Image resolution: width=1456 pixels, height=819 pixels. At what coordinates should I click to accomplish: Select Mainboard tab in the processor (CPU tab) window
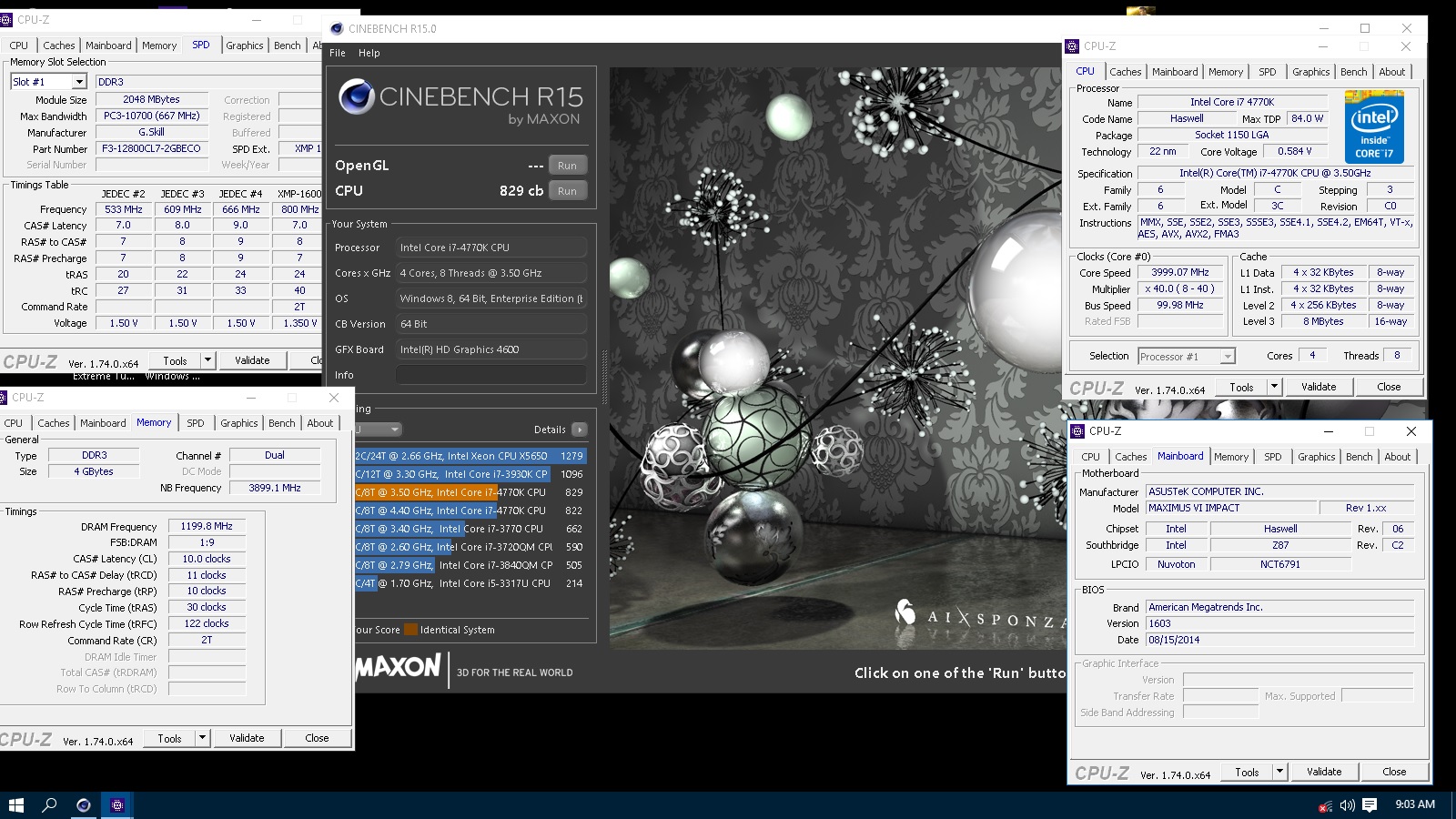(1175, 72)
